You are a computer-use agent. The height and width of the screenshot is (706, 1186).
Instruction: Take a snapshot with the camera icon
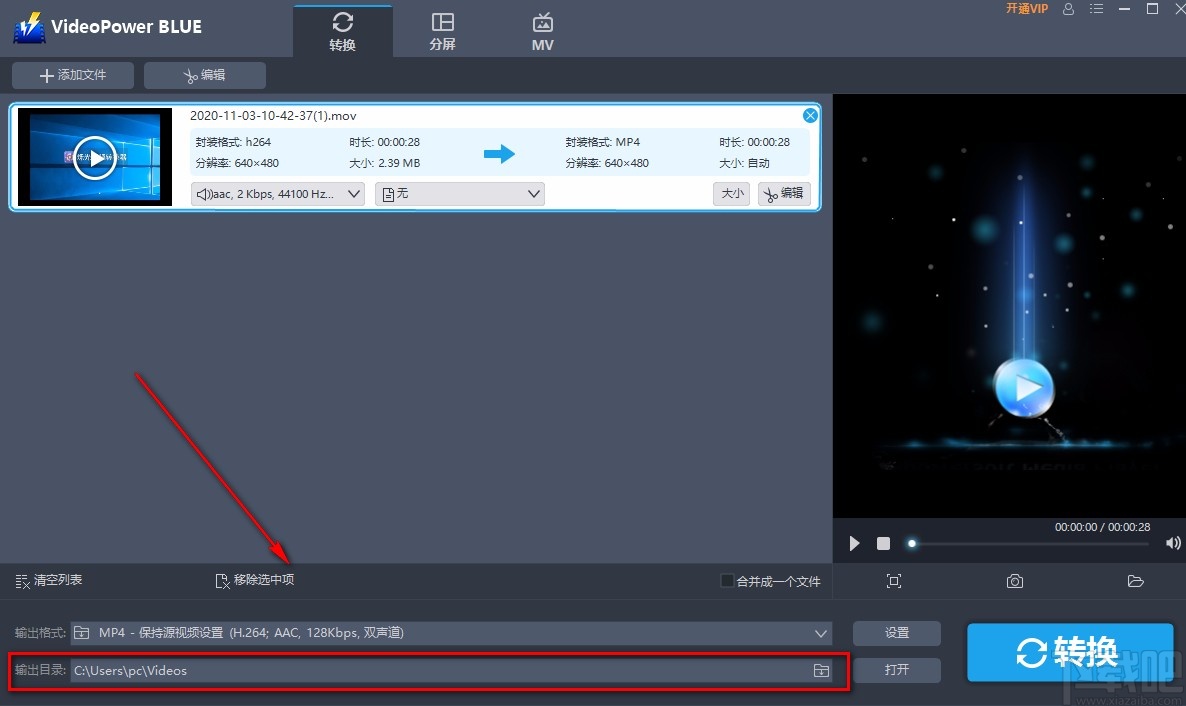click(1014, 580)
